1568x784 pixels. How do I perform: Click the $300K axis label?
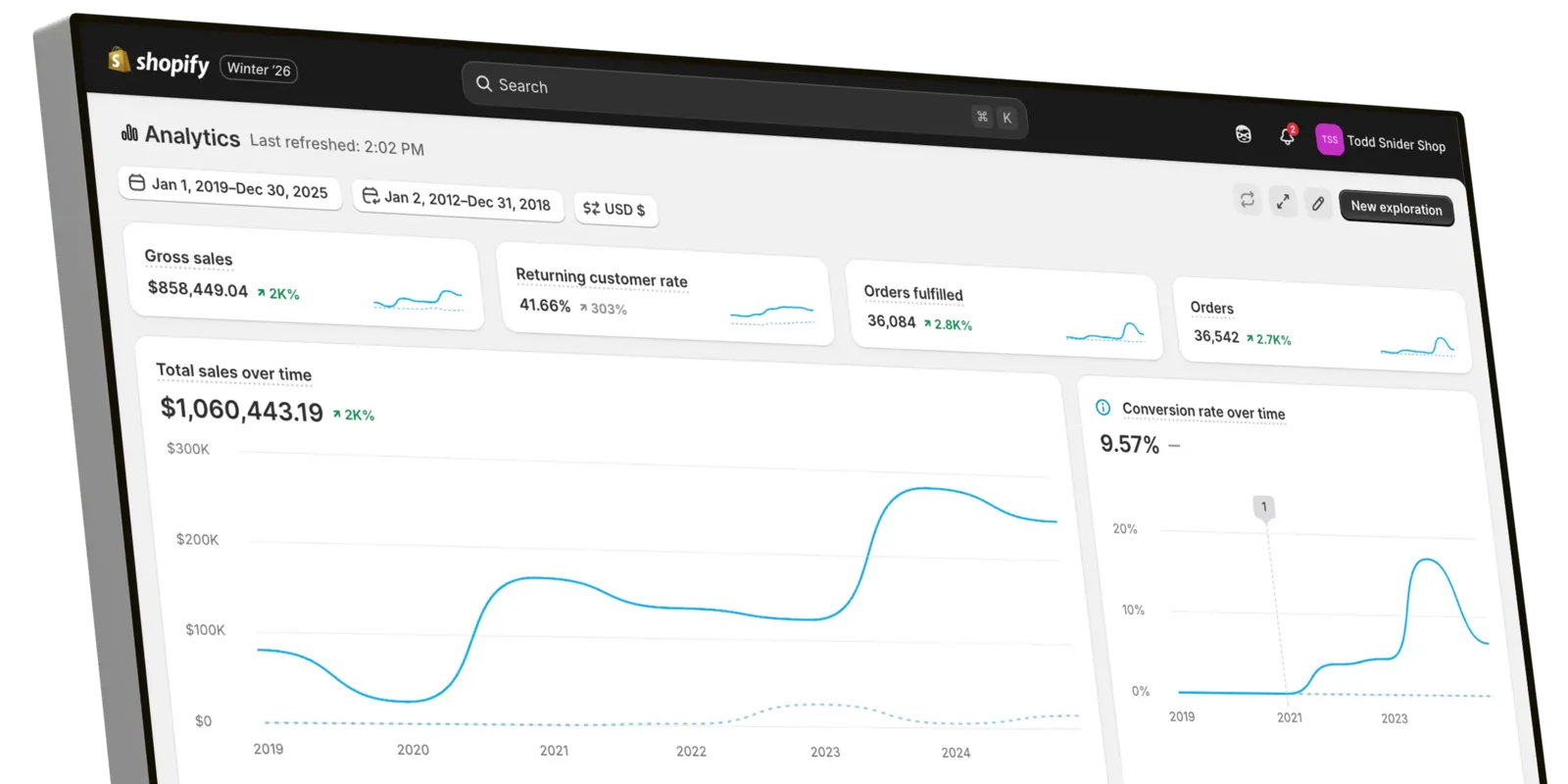tap(188, 449)
